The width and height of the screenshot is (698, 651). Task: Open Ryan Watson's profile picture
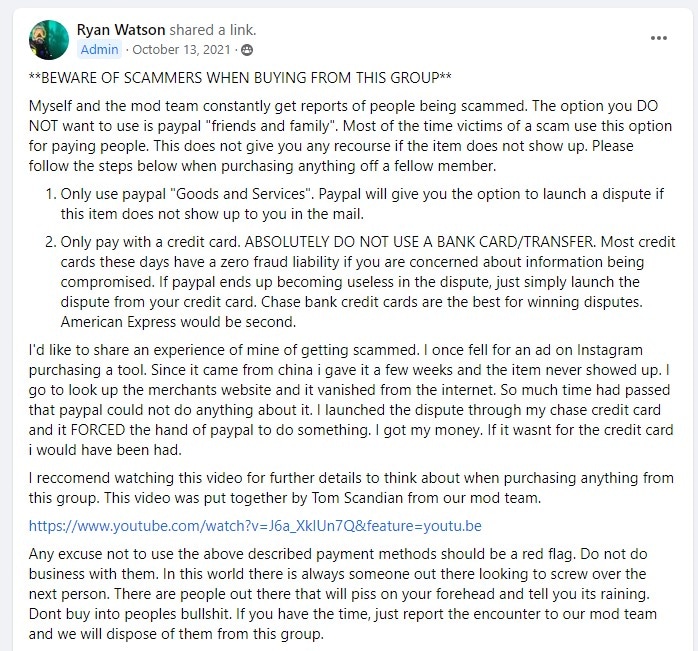coord(49,40)
